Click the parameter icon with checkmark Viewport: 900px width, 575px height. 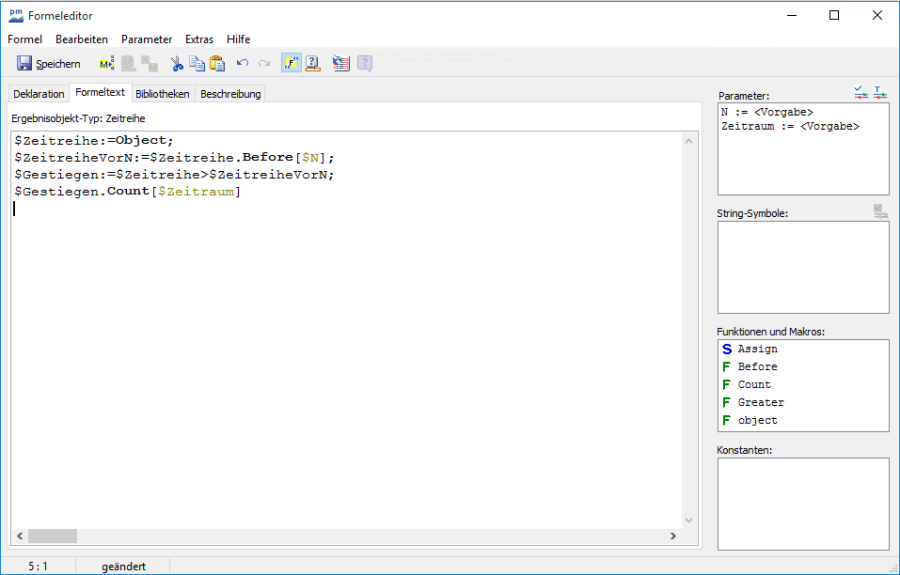(861, 93)
